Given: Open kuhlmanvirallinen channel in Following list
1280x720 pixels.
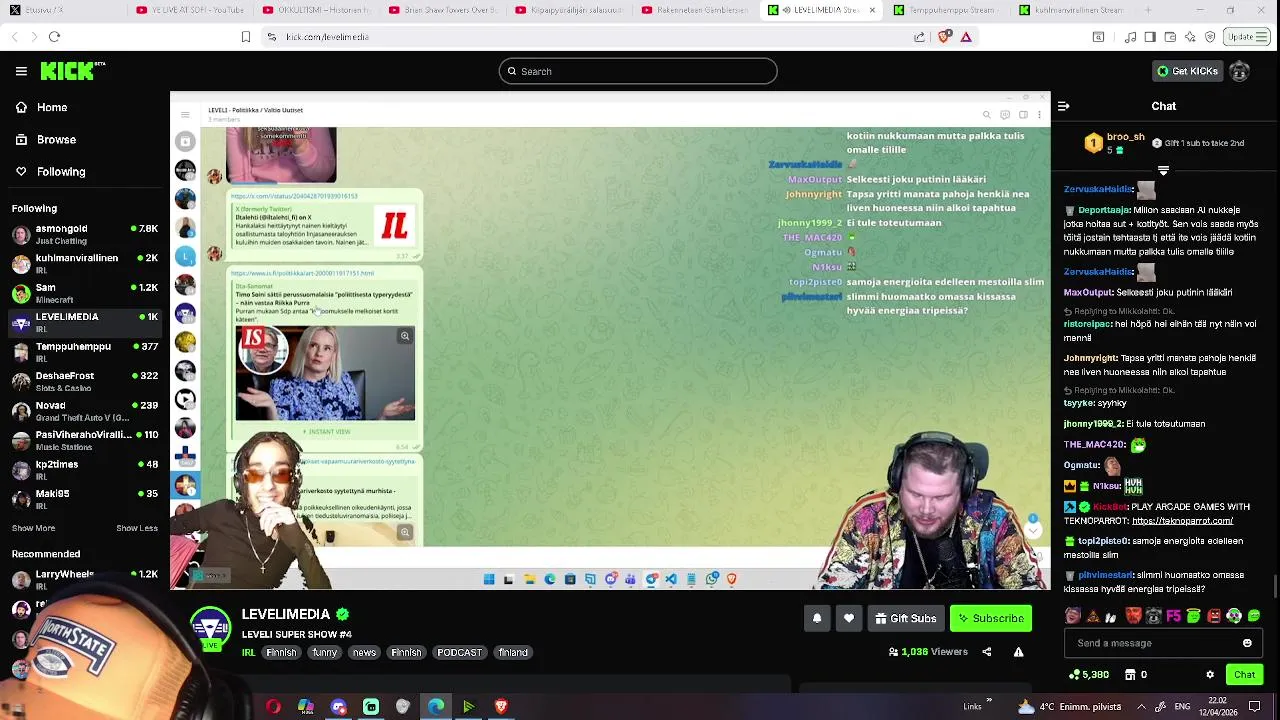Looking at the screenshot, I should click(x=85, y=263).
